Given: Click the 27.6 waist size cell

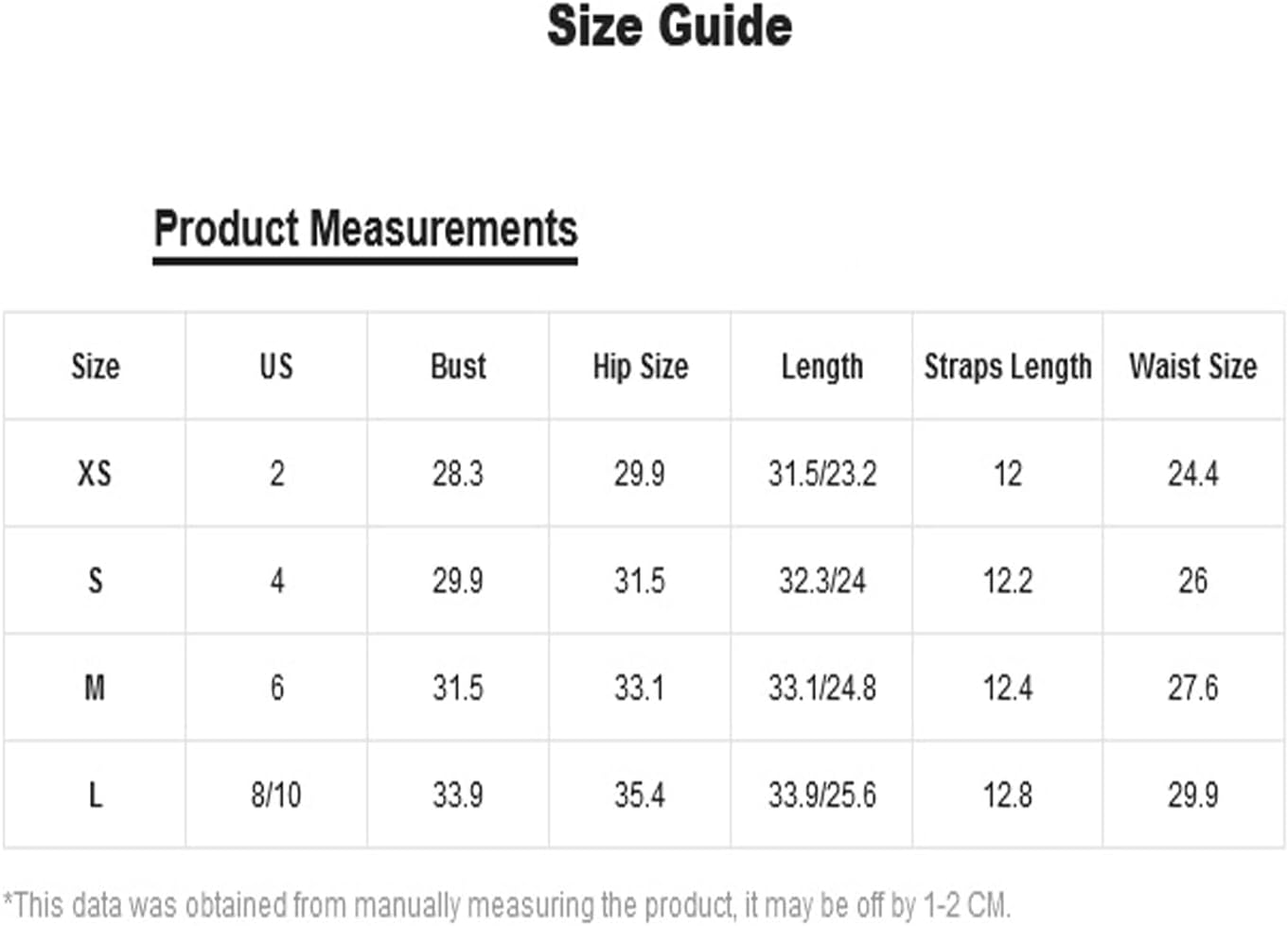Looking at the screenshot, I should point(1193,688).
